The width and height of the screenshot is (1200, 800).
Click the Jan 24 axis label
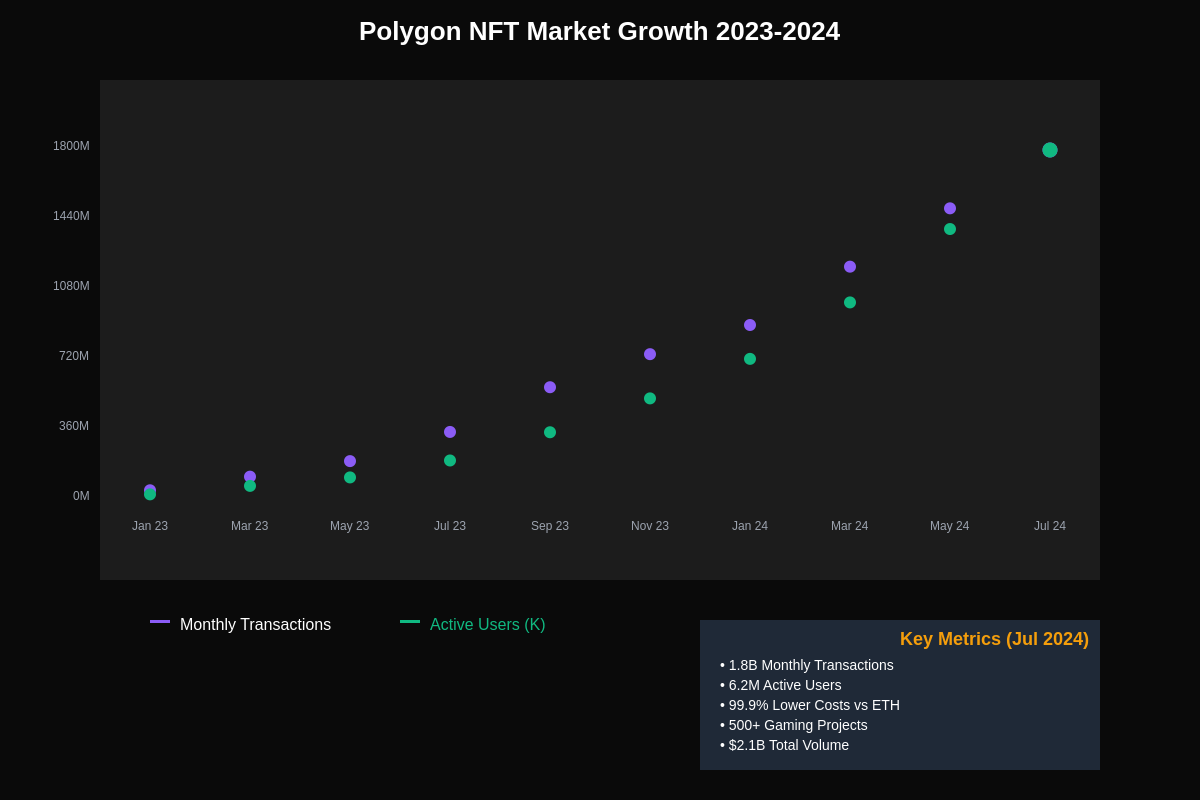pos(750,526)
